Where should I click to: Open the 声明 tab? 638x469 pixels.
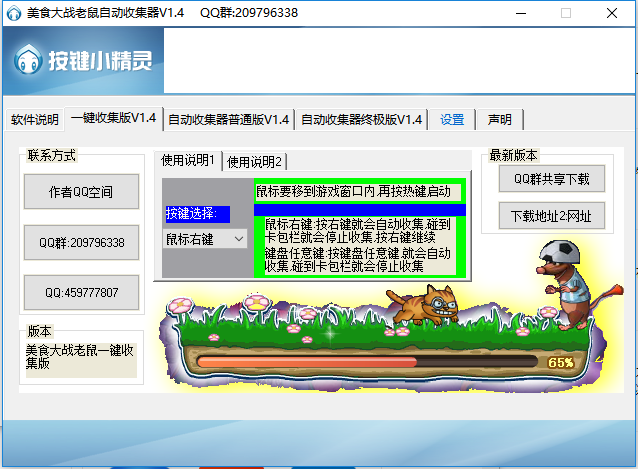click(500, 120)
